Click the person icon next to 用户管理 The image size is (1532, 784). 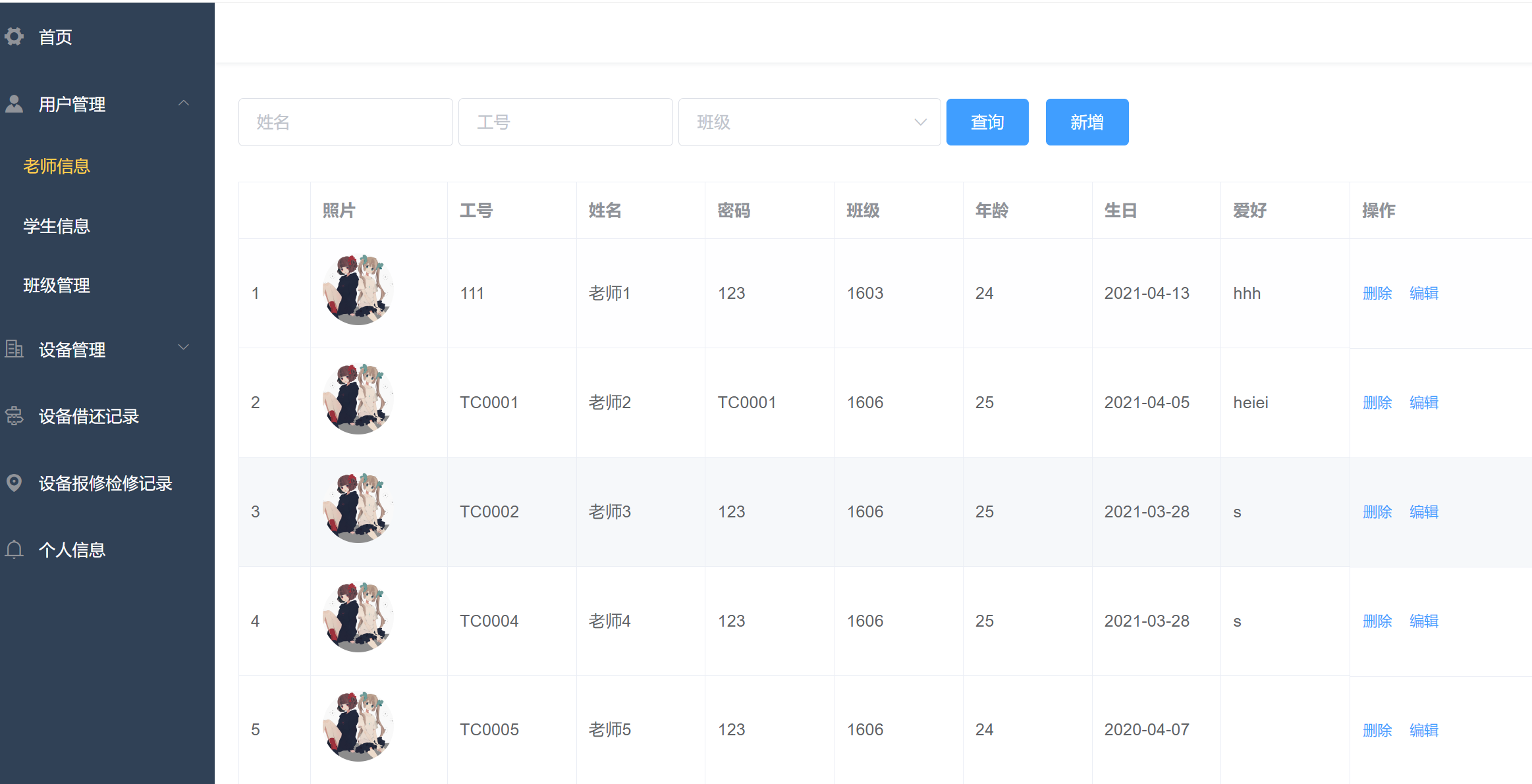[x=14, y=104]
